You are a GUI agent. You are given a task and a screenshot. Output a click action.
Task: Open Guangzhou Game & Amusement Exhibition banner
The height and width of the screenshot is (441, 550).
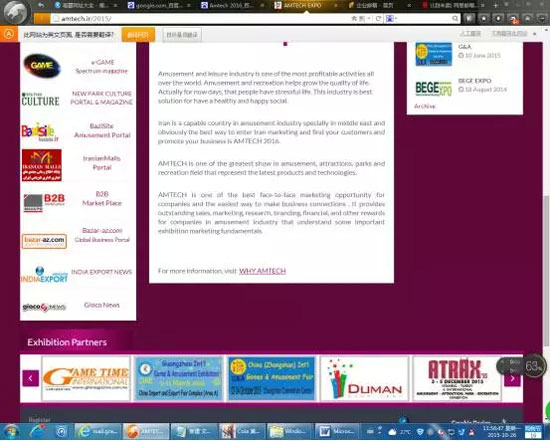179,378
